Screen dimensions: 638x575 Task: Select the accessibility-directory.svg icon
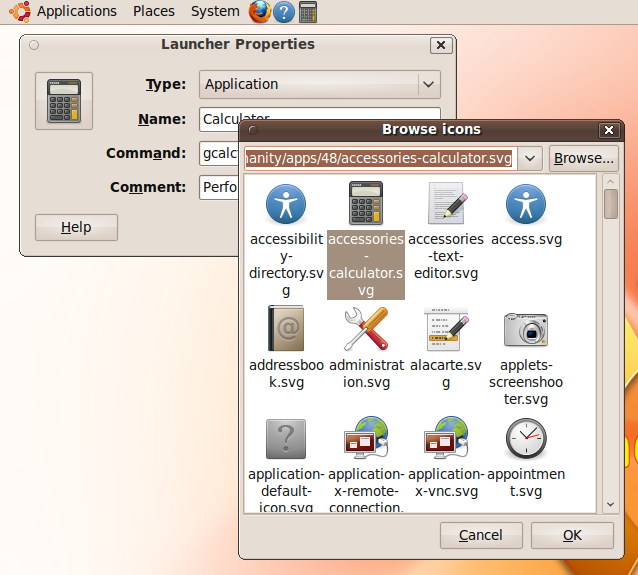(286, 204)
